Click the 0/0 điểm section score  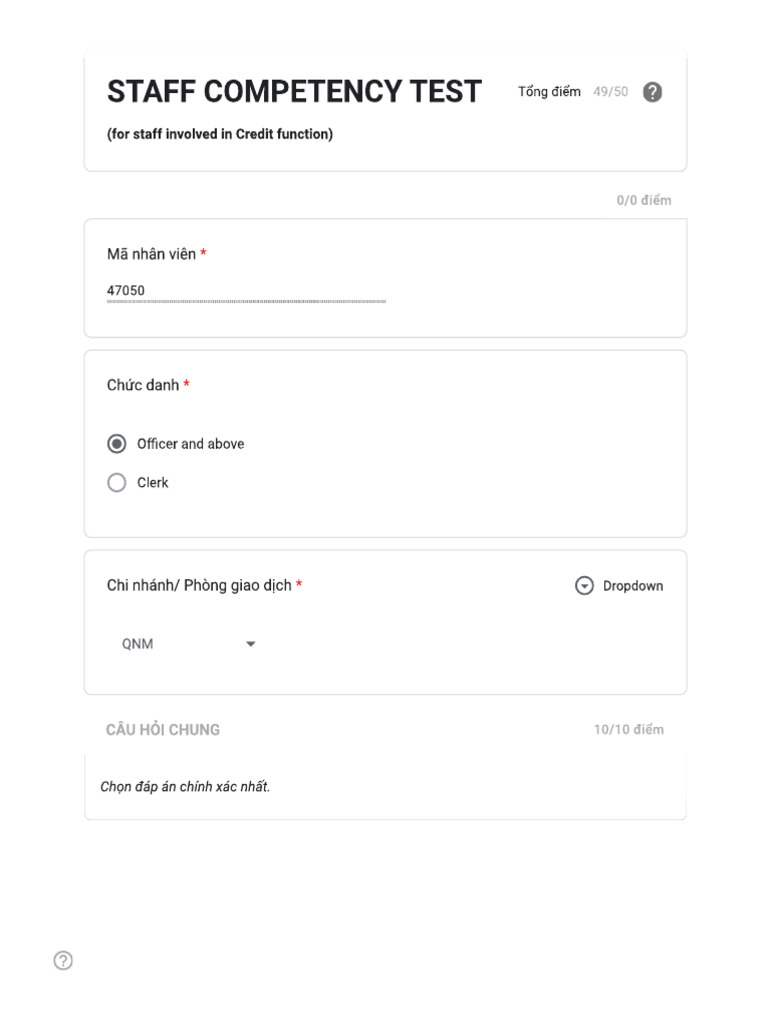643,200
